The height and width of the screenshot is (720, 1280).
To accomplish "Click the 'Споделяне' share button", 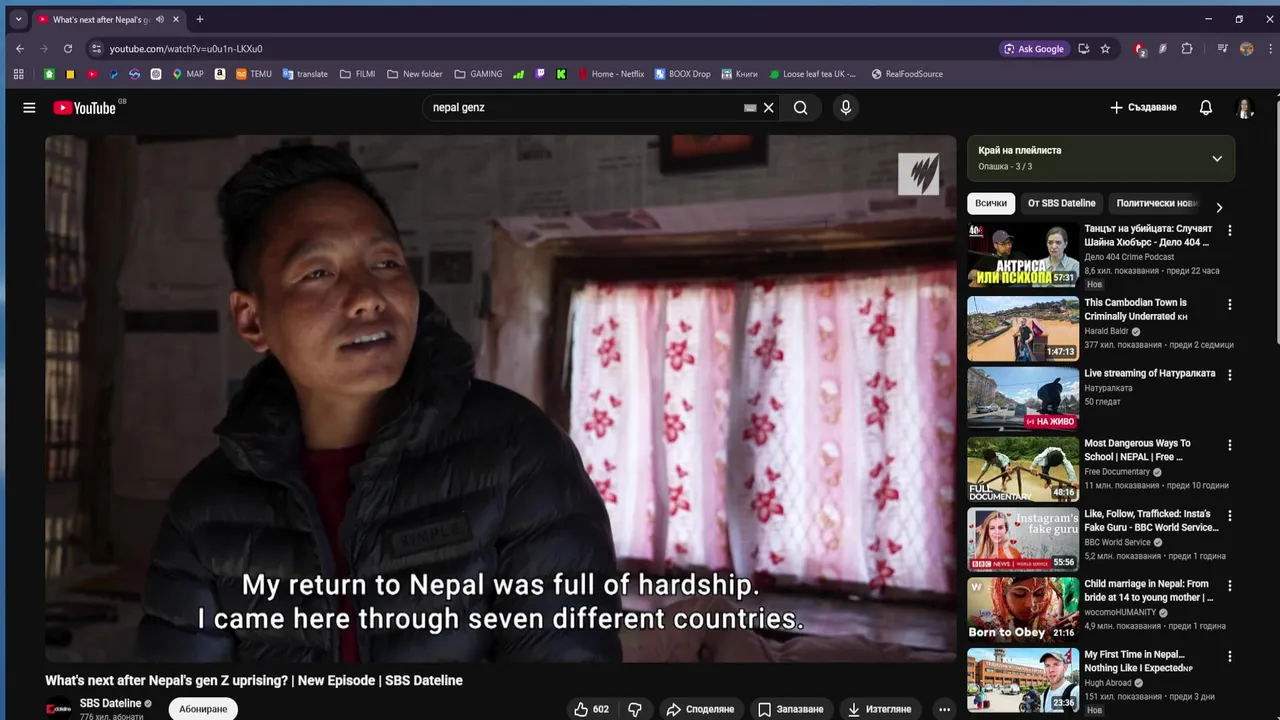I will point(700,709).
